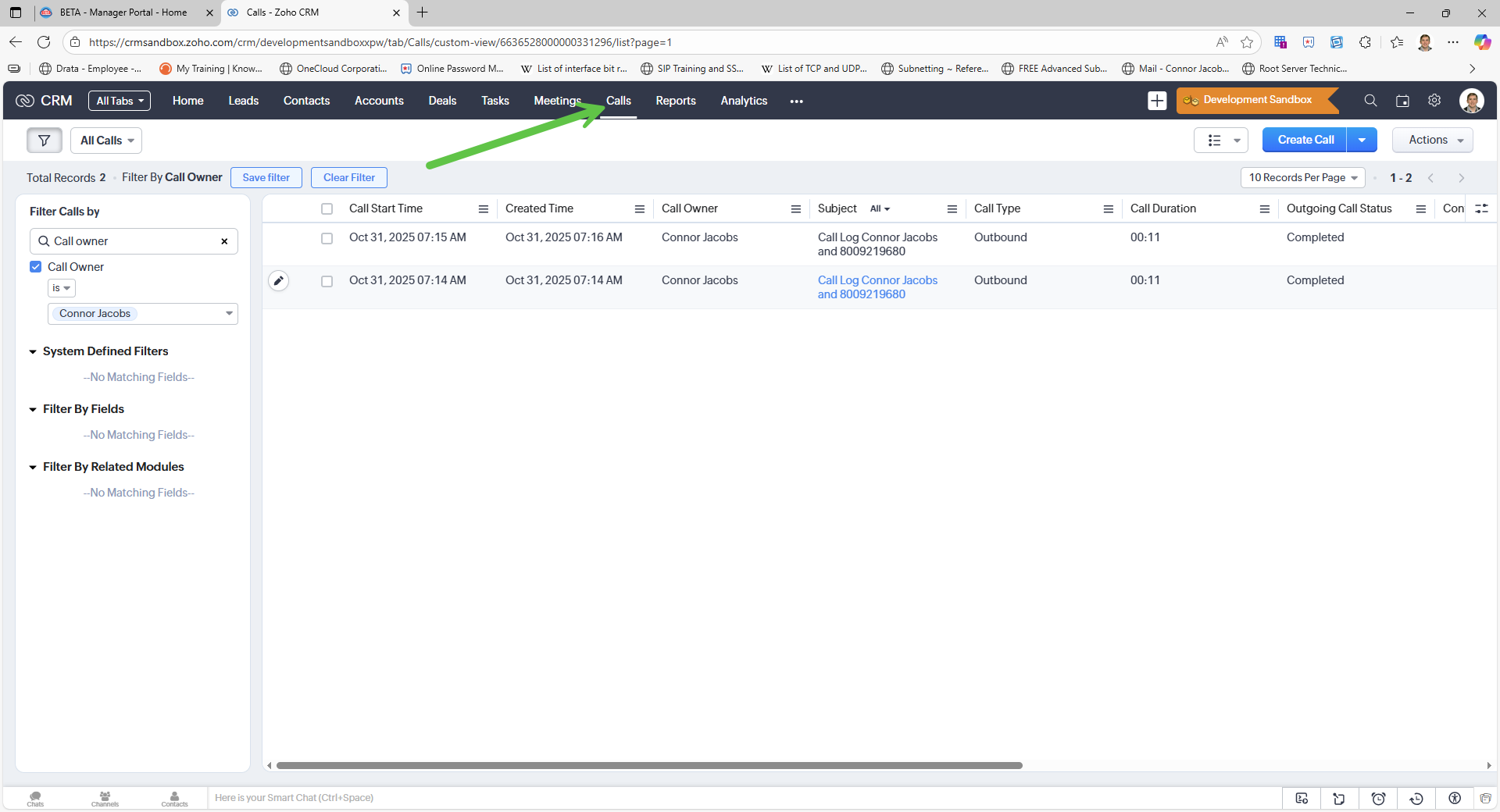Click the quick create plus icon

[1157, 101]
